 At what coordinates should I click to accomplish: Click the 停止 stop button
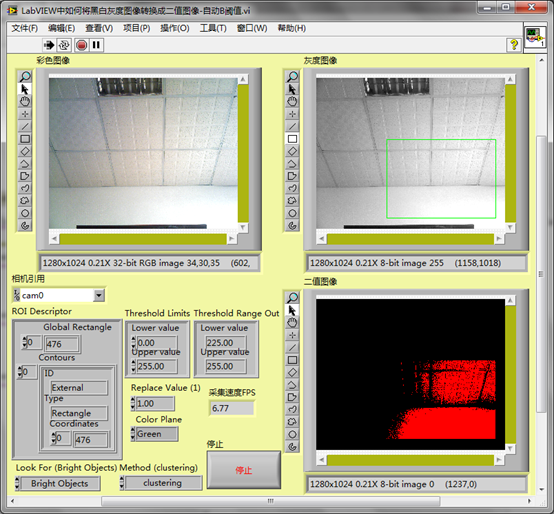tap(243, 470)
